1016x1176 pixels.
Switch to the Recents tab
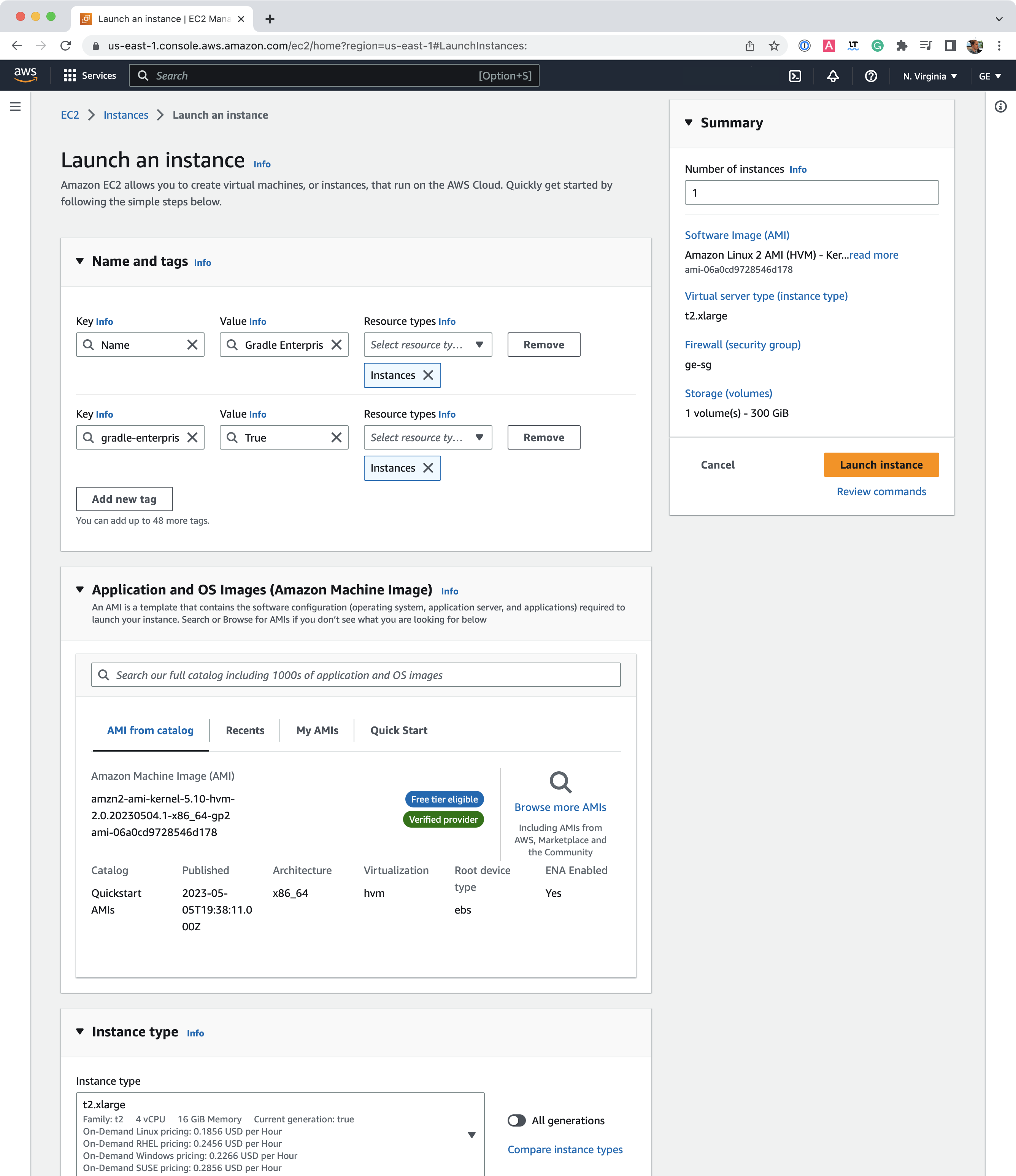[245, 730]
